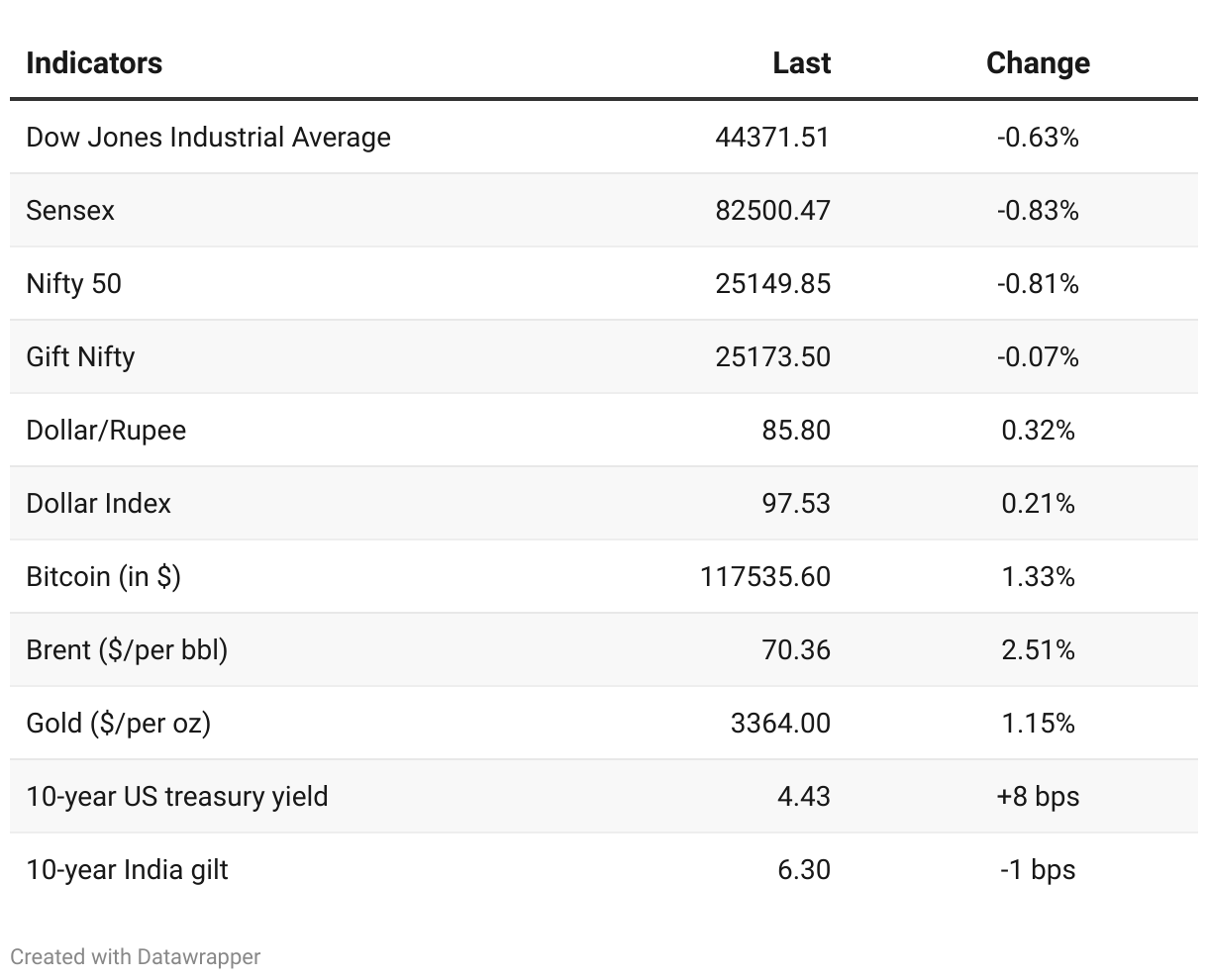This screenshot has height=980, width=1208.
Task: Select the Sensex row label
Action: point(70,211)
